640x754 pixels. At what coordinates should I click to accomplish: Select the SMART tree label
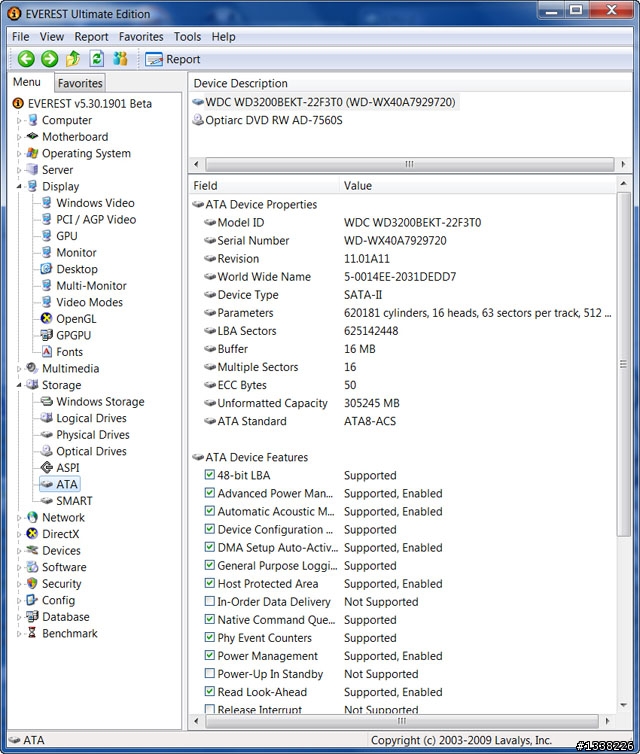point(74,501)
